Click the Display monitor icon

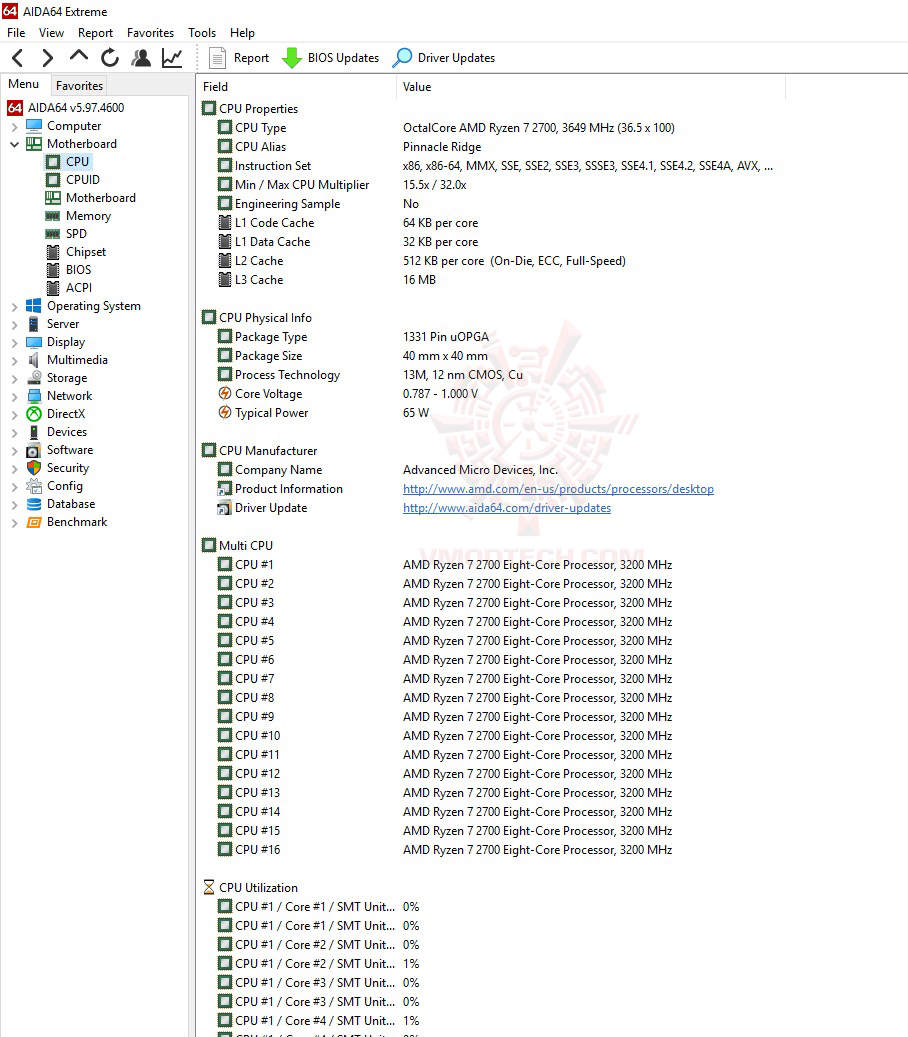coord(34,342)
